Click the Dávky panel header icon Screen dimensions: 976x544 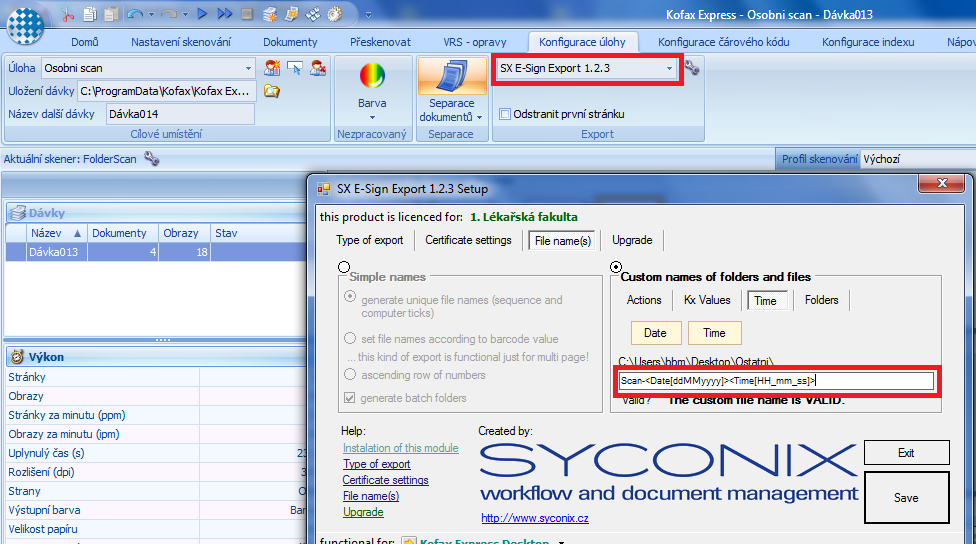tap(17, 213)
